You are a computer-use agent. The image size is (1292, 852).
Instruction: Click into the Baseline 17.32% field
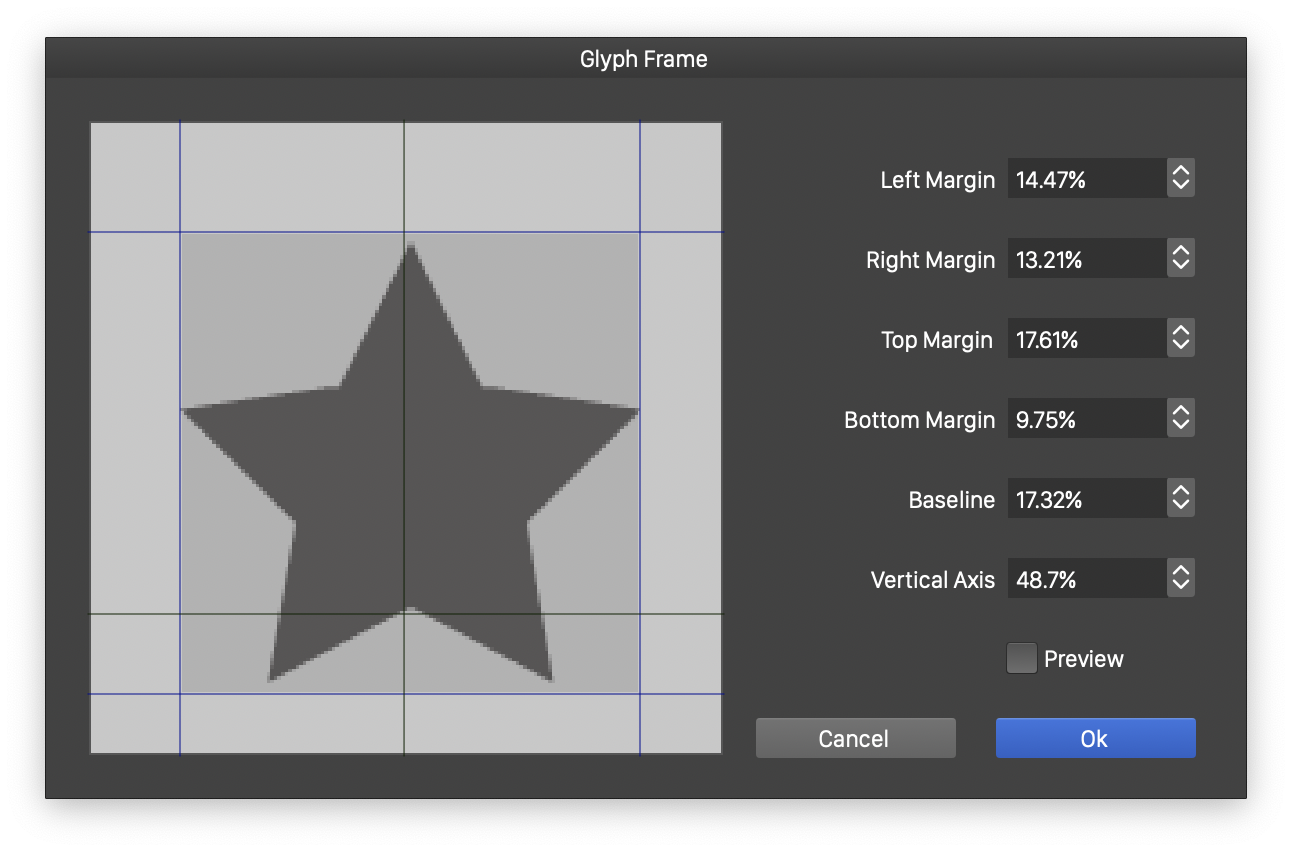[x=1085, y=498]
